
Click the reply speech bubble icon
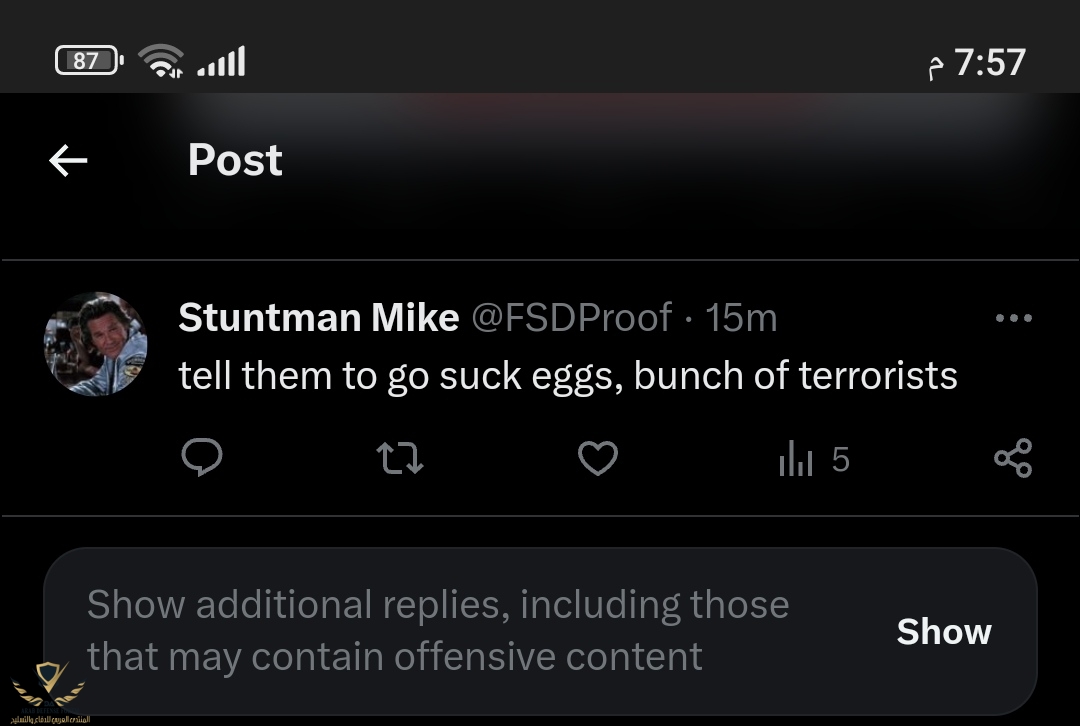pos(201,459)
